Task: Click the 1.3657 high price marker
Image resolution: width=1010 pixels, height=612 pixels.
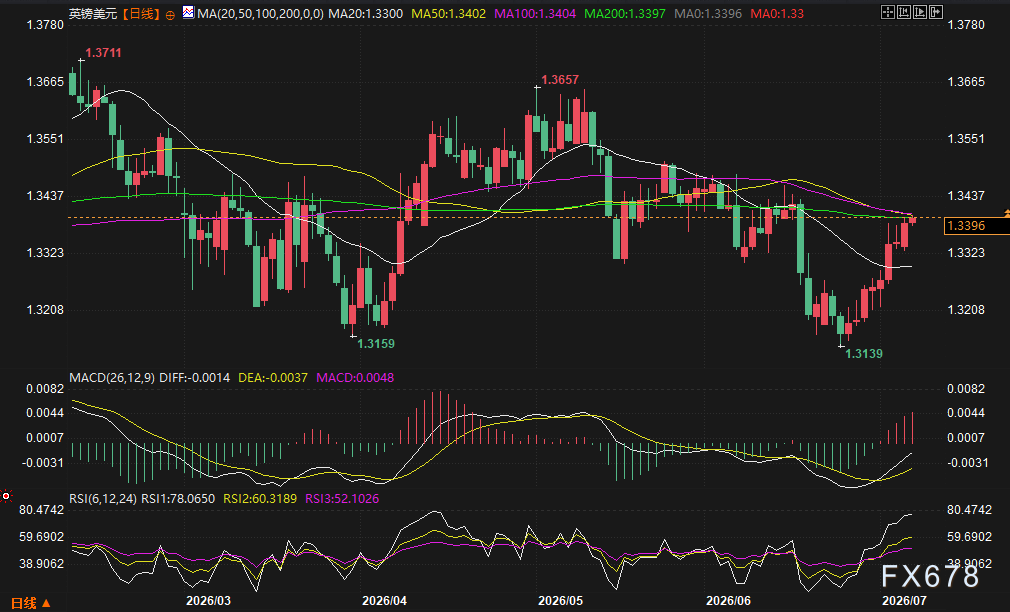Action: point(560,80)
